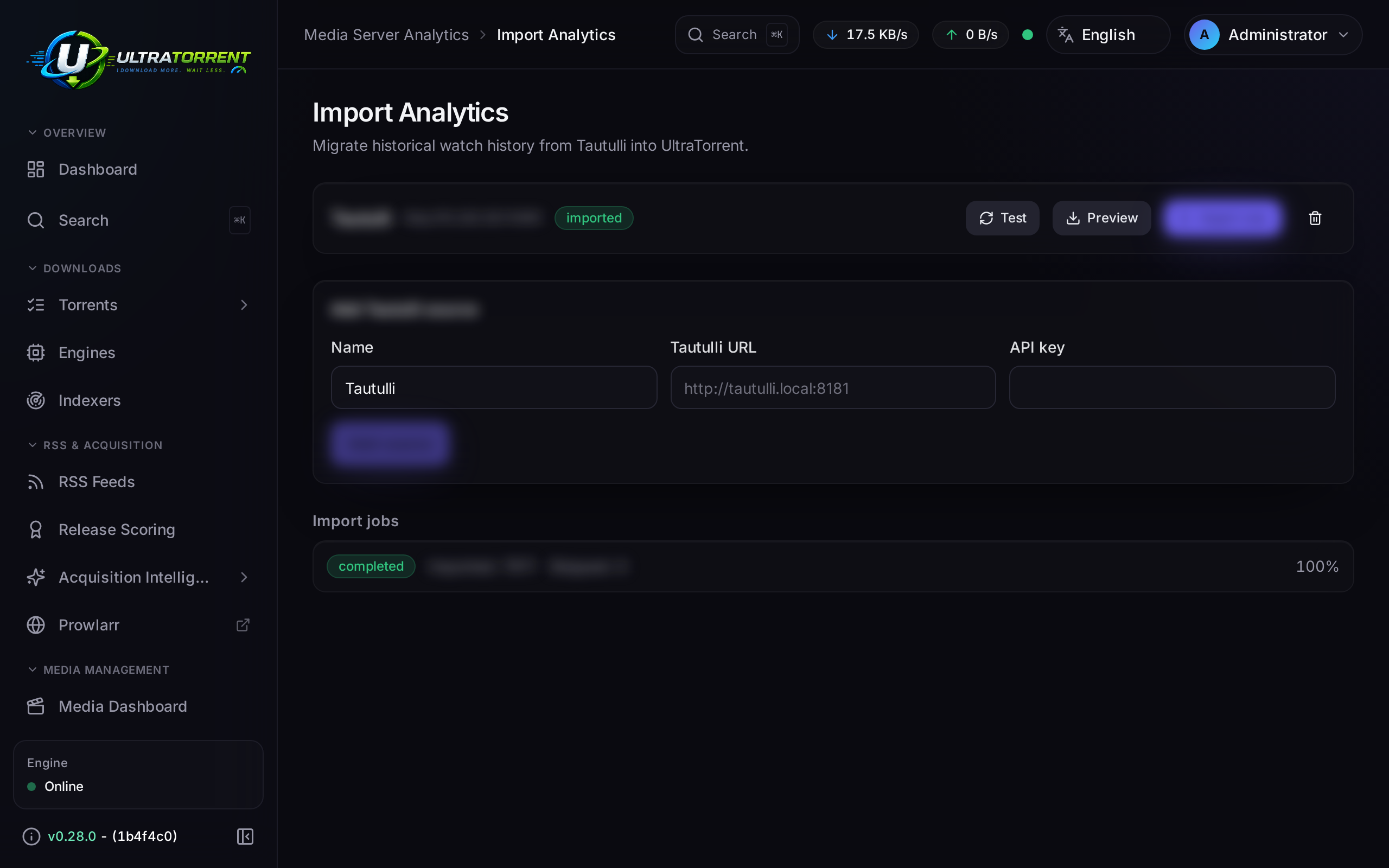
Task: Collapse the Media Management section
Action: (x=99, y=669)
